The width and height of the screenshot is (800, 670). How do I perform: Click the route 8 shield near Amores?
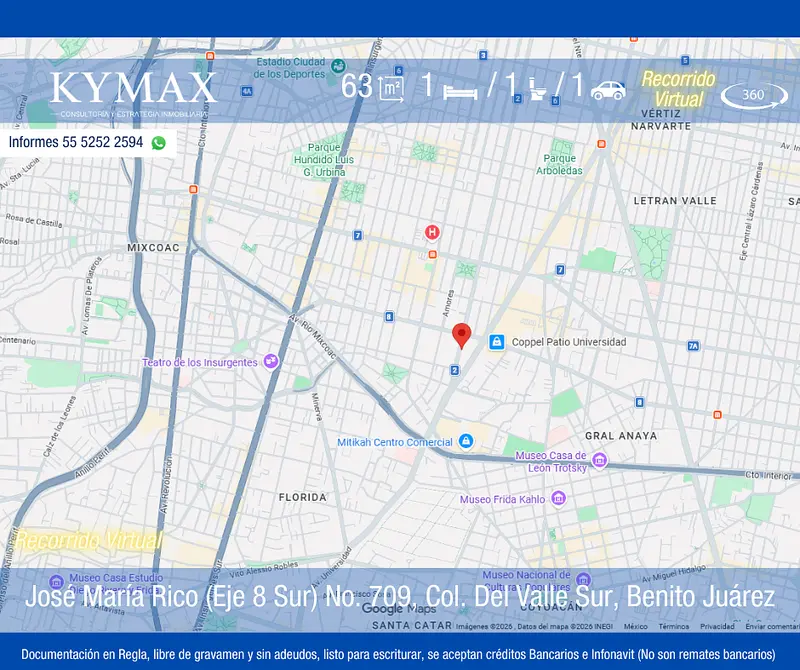389,317
